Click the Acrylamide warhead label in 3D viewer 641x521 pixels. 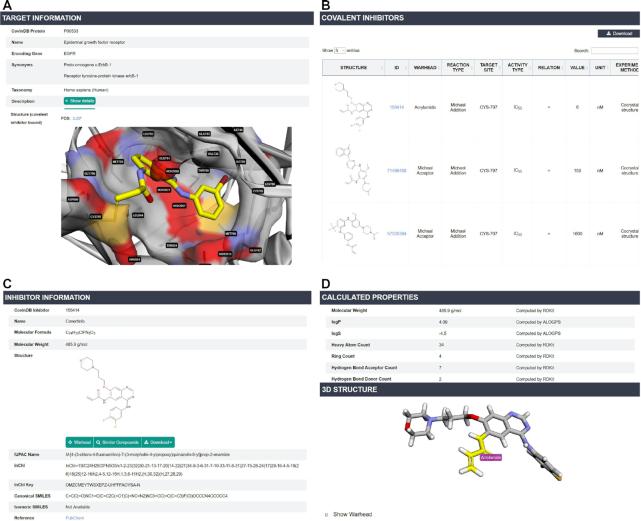491,427
